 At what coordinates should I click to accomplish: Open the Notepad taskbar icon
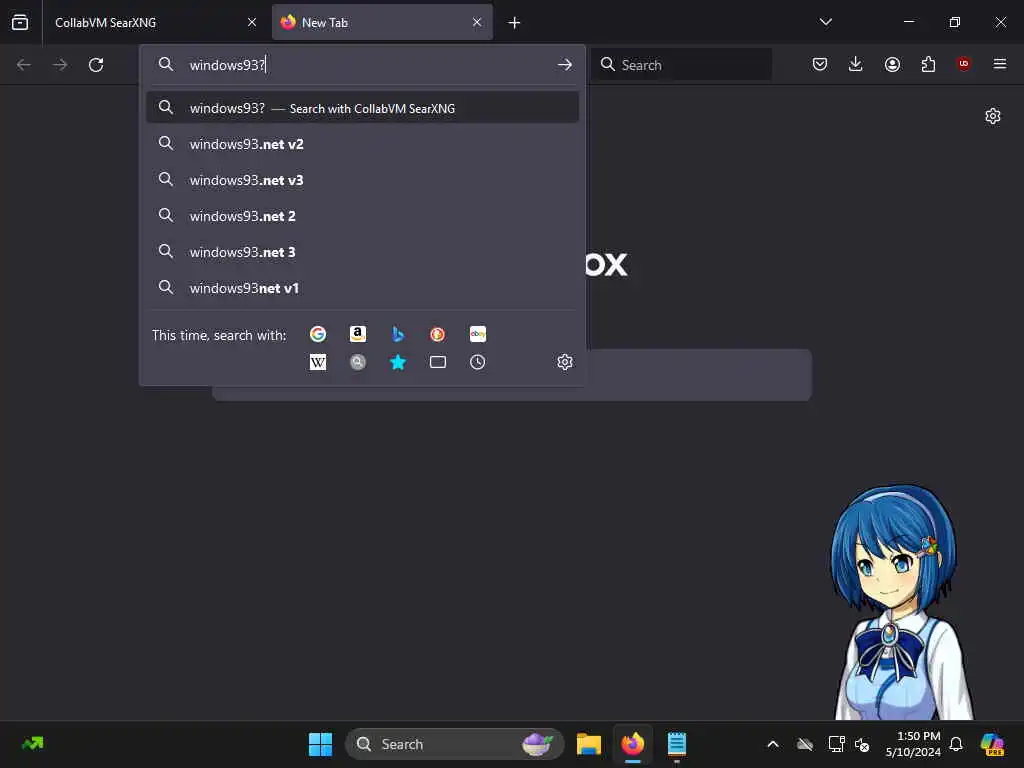(x=677, y=744)
